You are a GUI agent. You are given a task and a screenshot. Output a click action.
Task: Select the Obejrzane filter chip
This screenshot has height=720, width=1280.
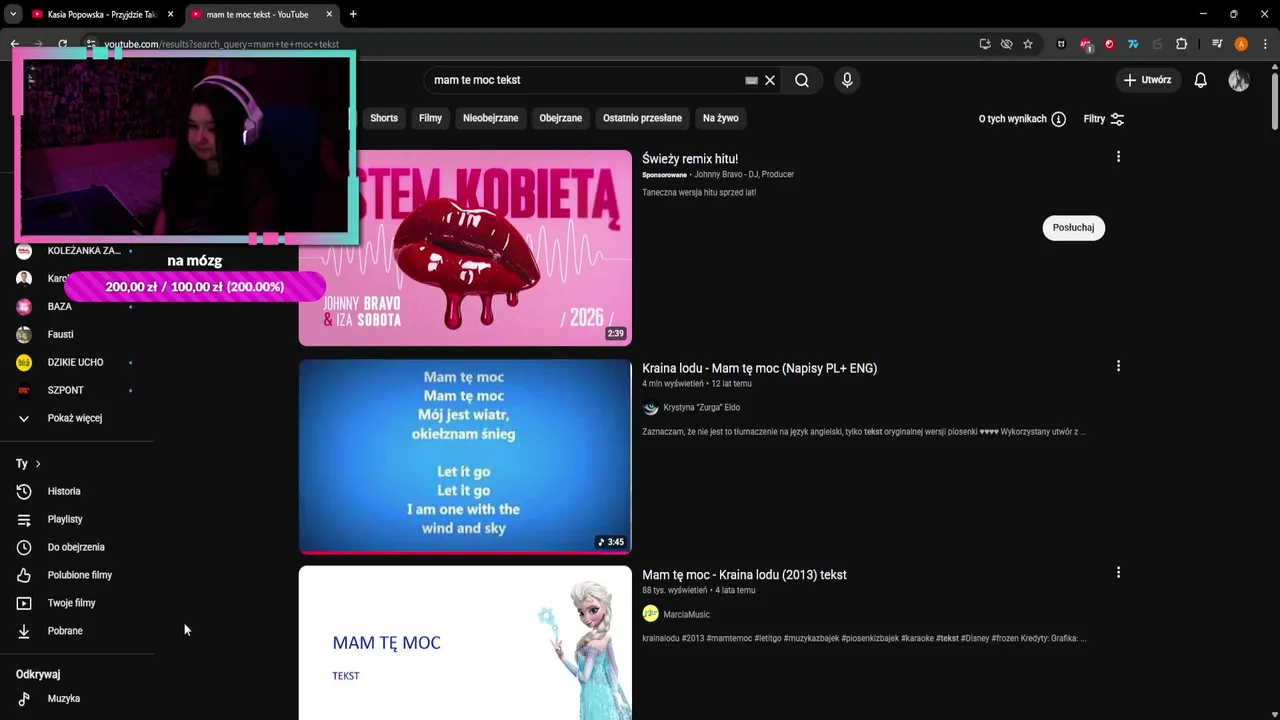560,118
